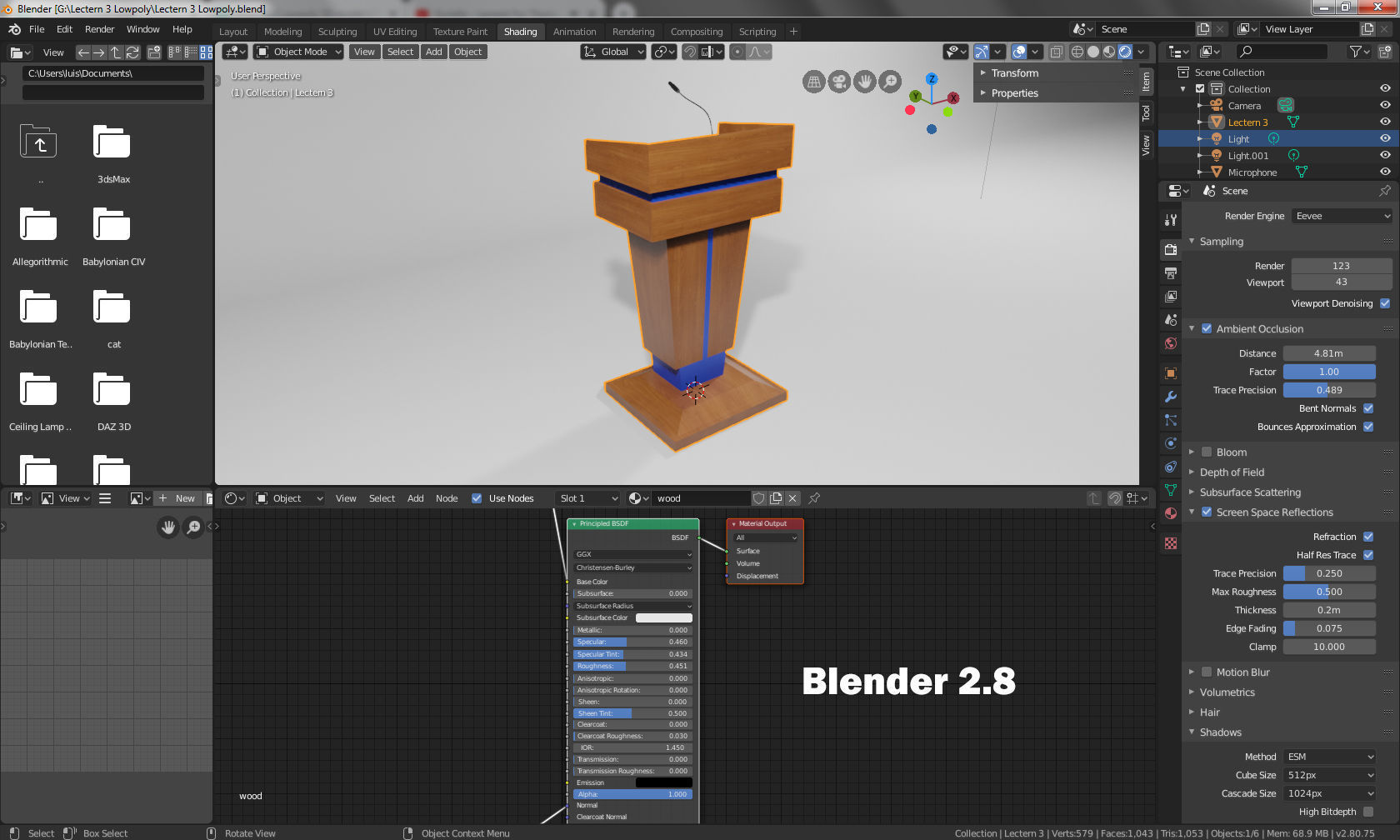The width and height of the screenshot is (1400, 840).
Task: Enable Motion Blur checkbox
Action: coord(1207,672)
